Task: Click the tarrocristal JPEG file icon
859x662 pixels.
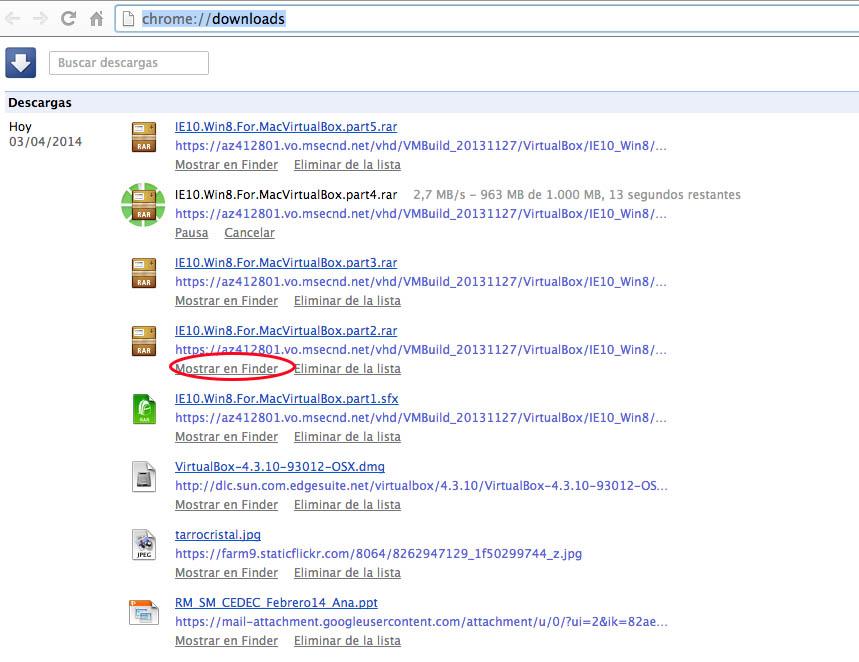Action: (x=144, y=545)
